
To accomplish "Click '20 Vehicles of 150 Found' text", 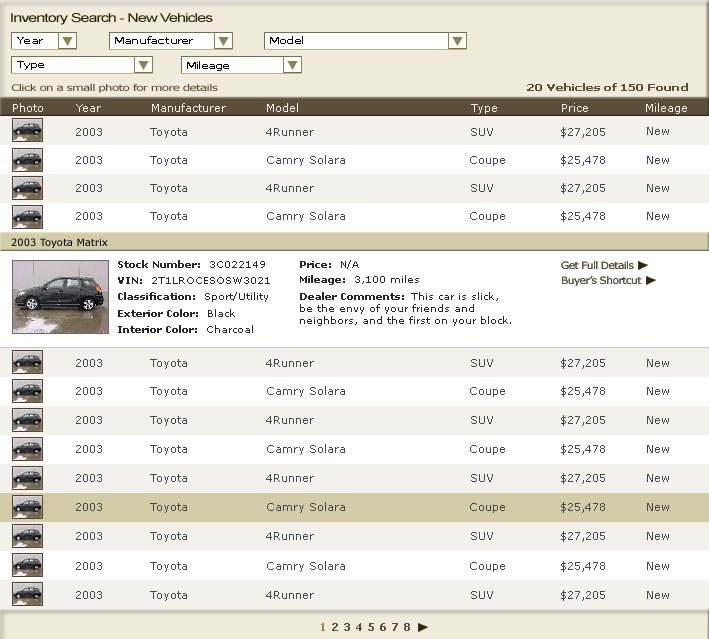I will coord(607,87).
